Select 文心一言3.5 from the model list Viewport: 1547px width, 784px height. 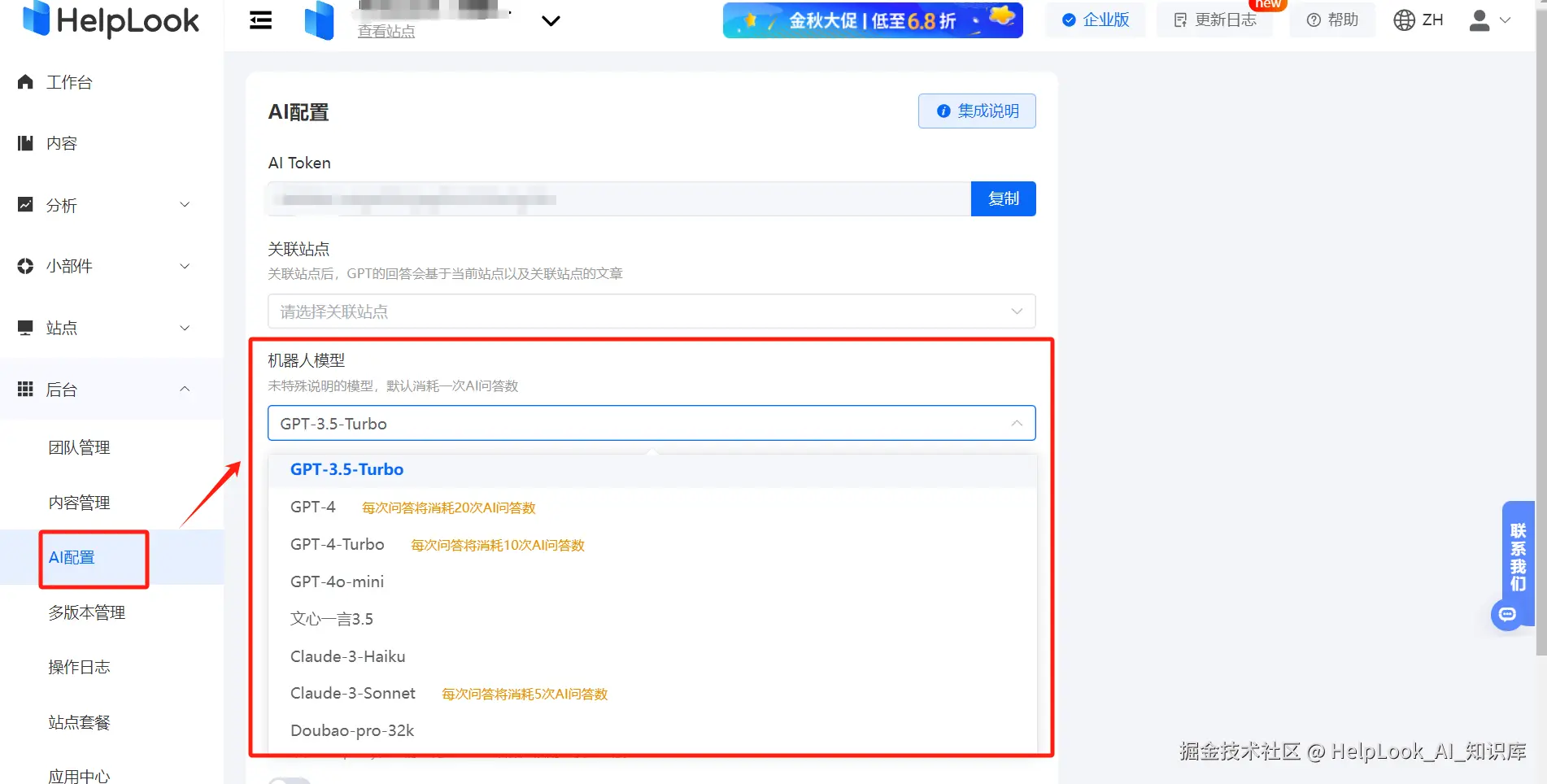tap(652, 619)
